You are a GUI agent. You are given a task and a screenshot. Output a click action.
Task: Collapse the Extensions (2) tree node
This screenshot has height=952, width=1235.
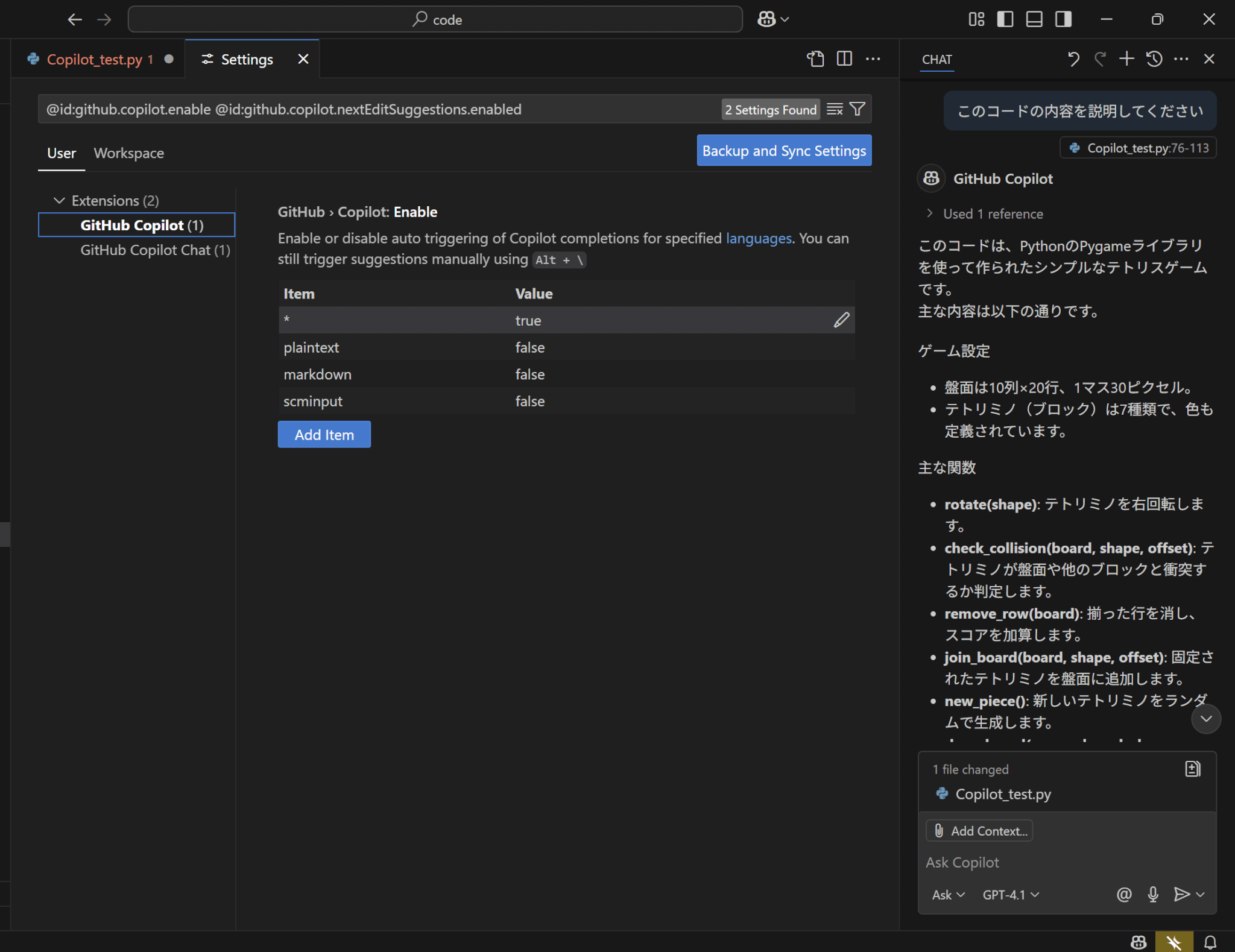[59, 200]
